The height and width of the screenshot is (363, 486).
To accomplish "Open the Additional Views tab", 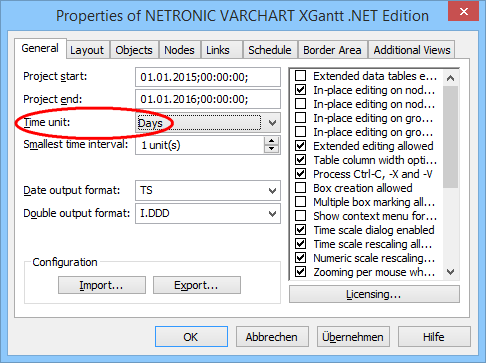I will (x=412, y=50).
